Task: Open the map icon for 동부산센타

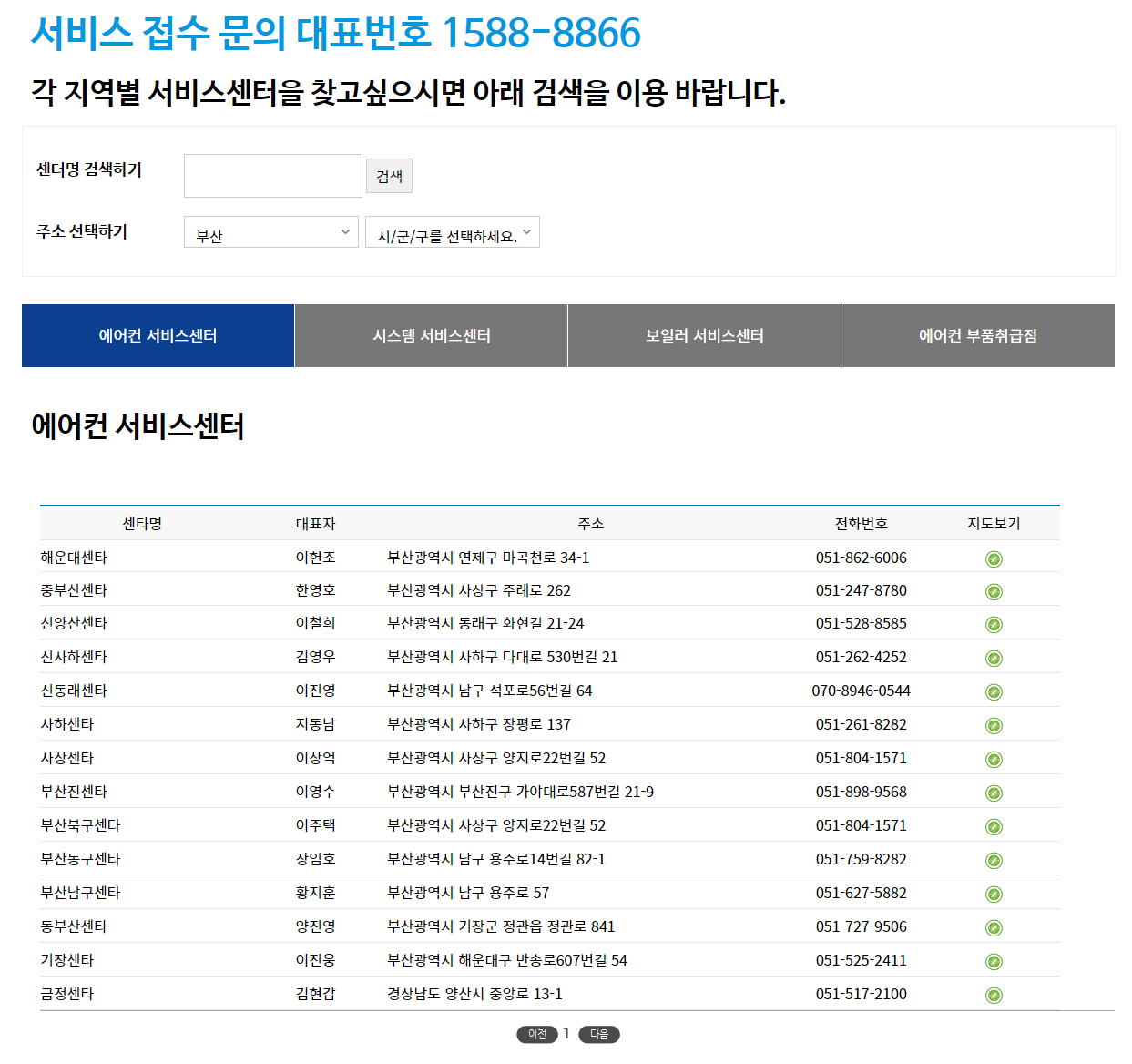Action: (x=994, y=926)
